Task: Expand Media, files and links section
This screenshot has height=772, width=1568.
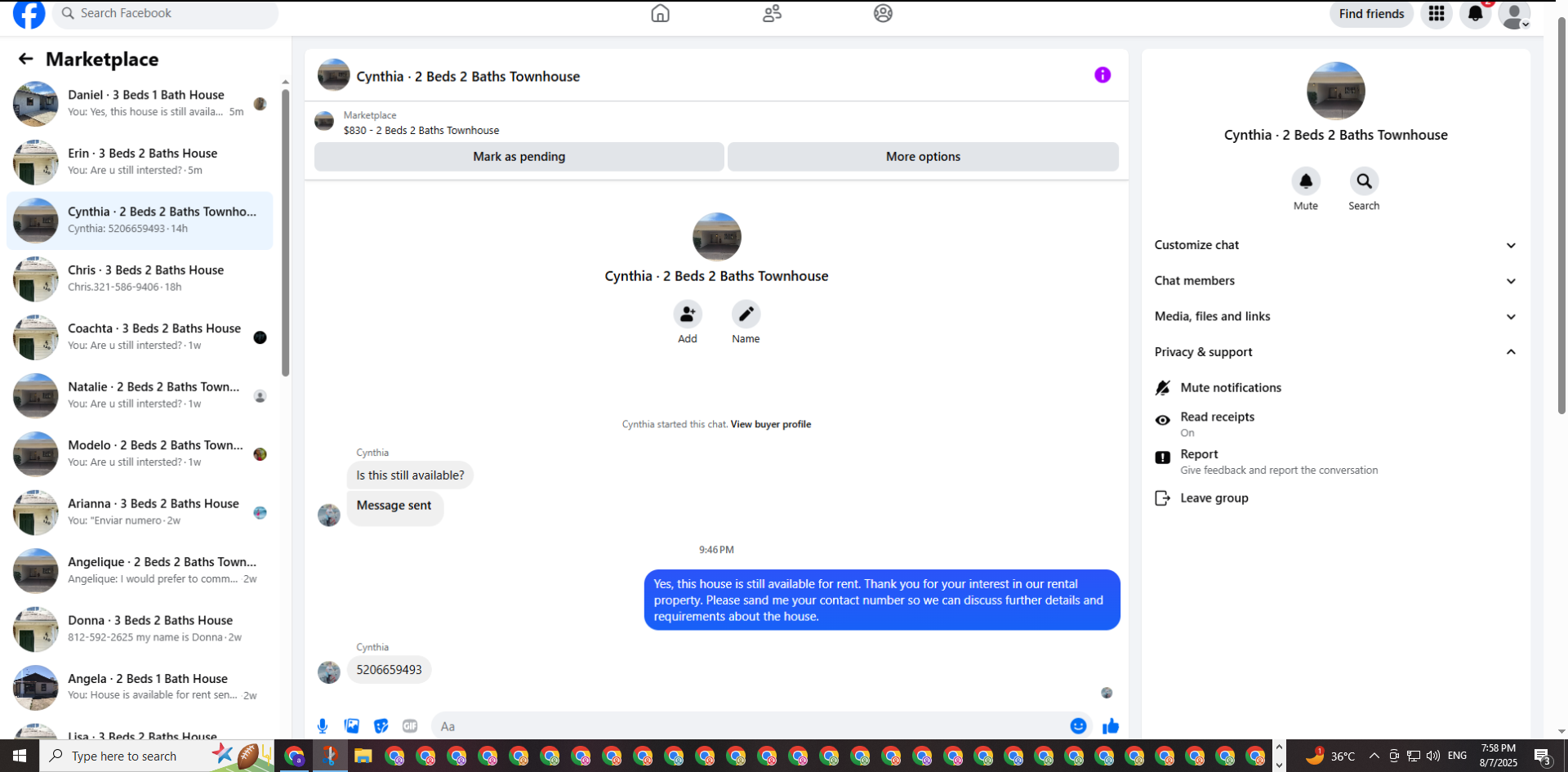Action: 1336,316
